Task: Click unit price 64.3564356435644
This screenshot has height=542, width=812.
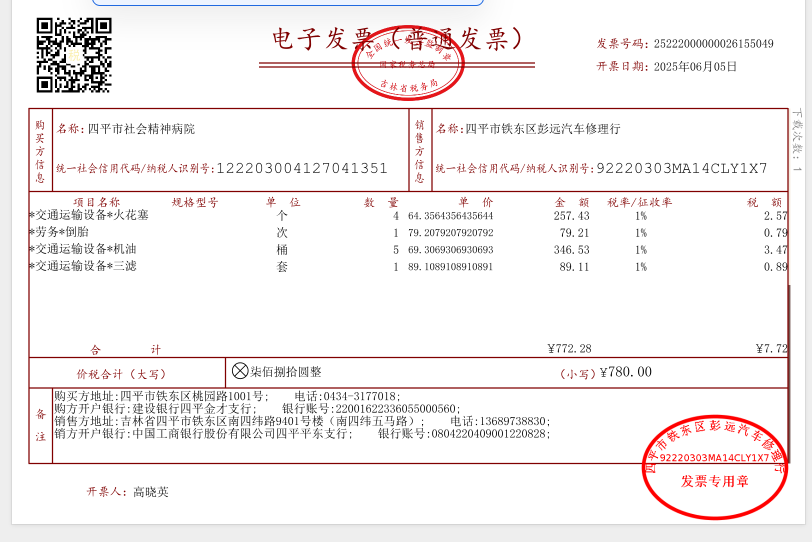Action: point(451,216)
